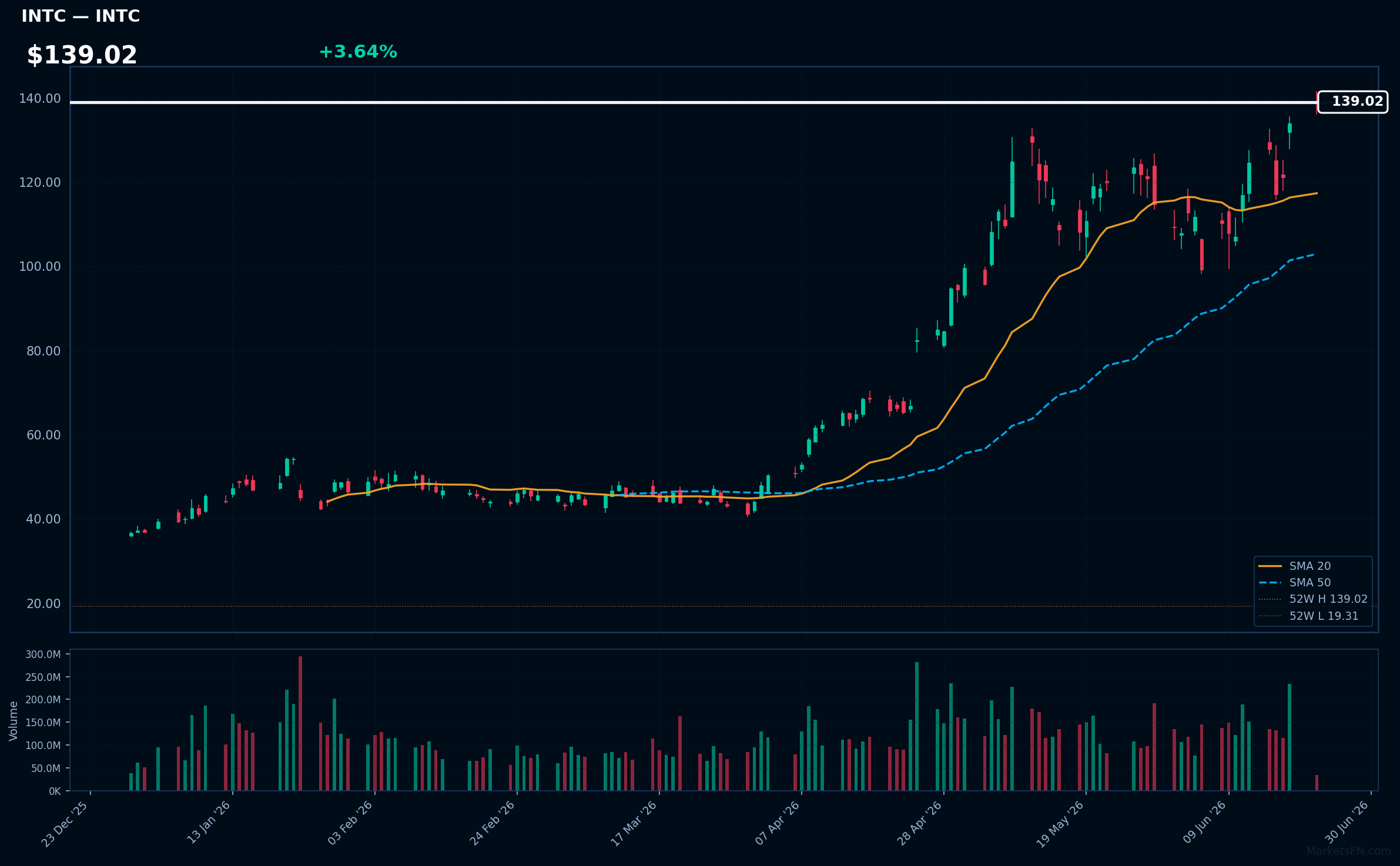Click the tallest red volume bar near 300M
This screenshot has height=866, width=1400.
point(300,723)
